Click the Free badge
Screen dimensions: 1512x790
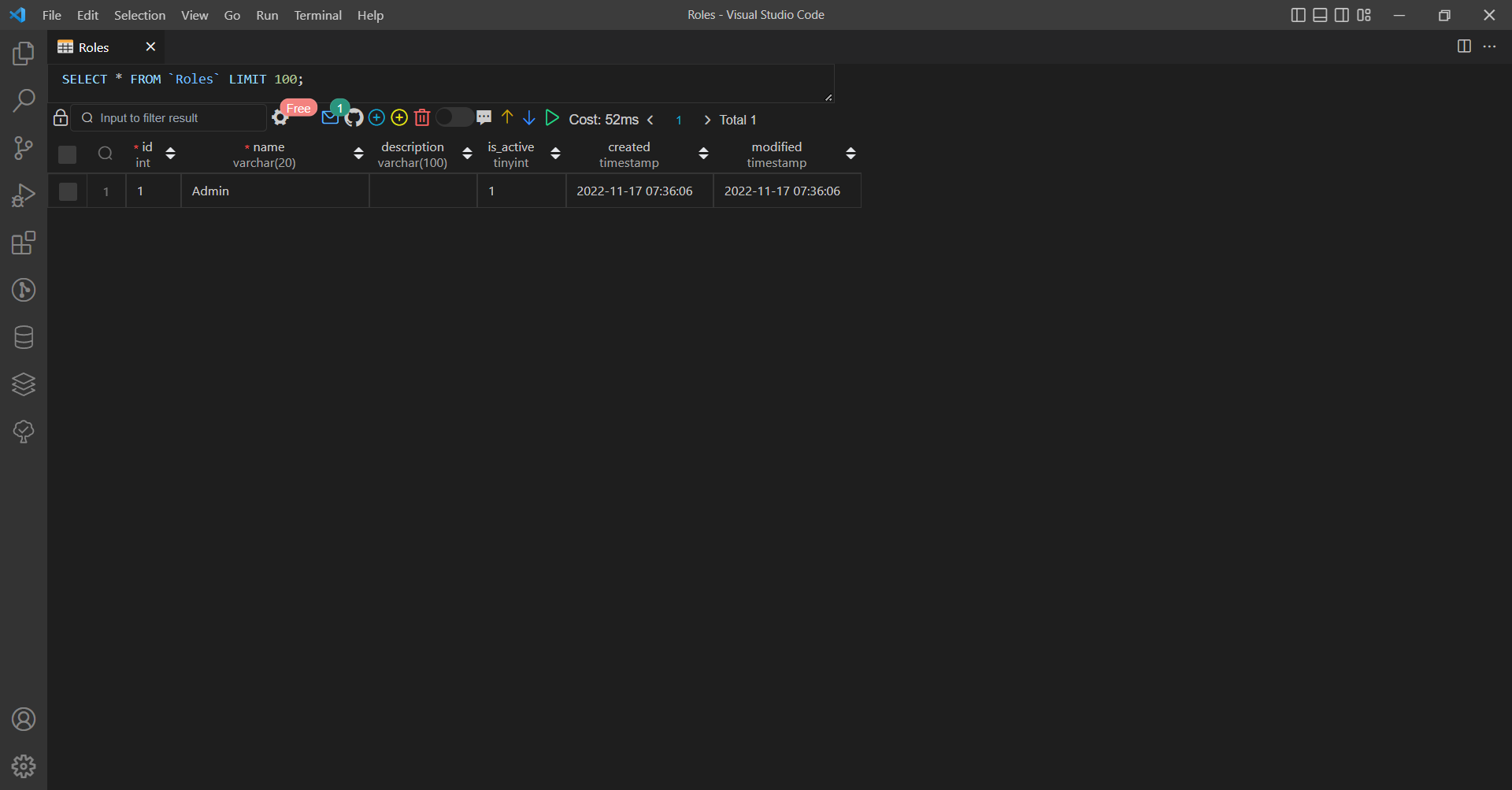[298, 109]
